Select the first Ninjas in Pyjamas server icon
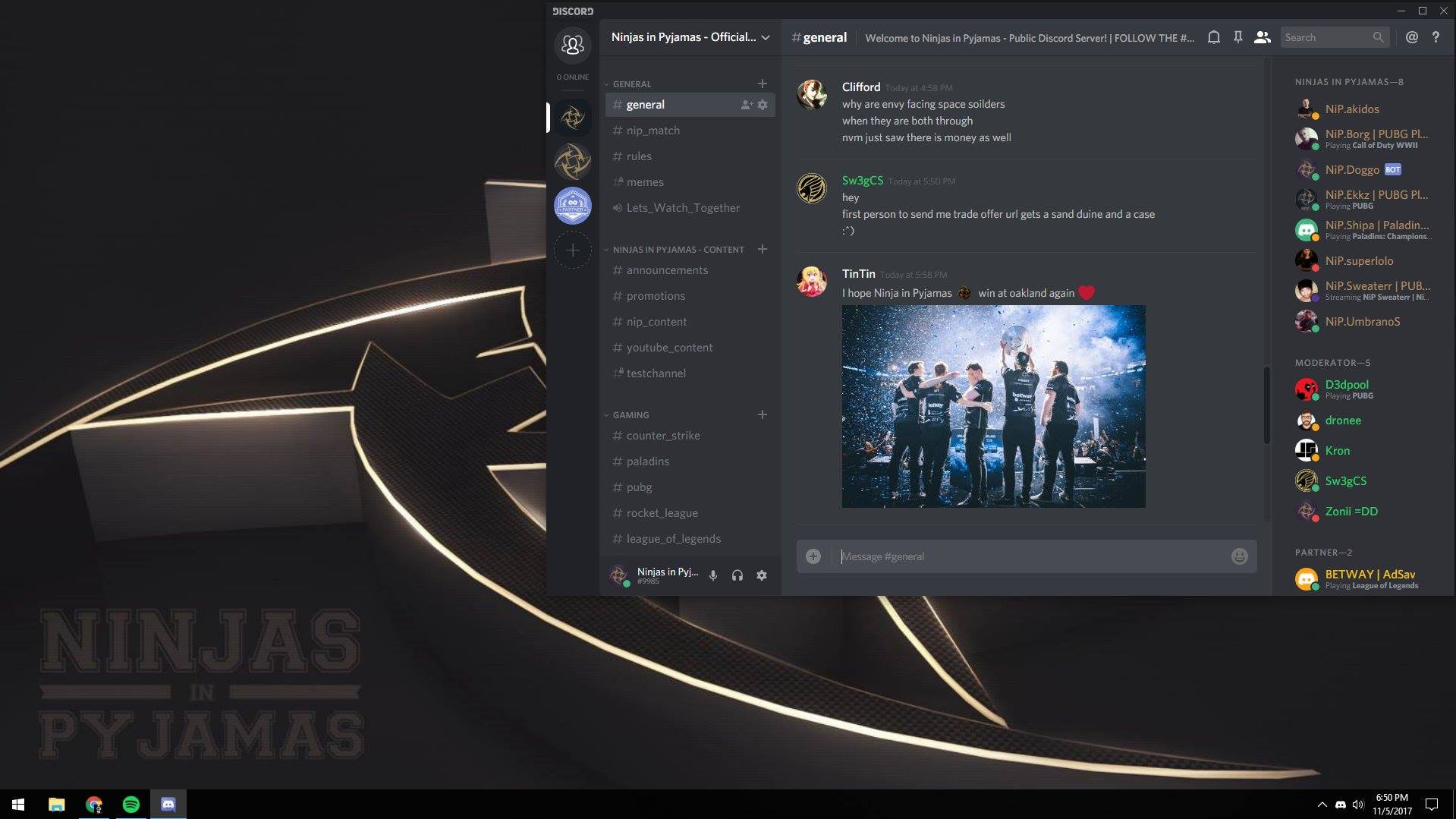1456x819 pixels. [x=572, y=118]
